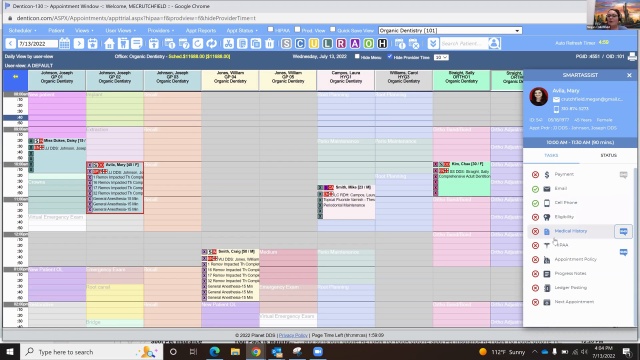Click the scissors cut appointment icon
Viewport: 640px width, 360px height.
[229, 43]
